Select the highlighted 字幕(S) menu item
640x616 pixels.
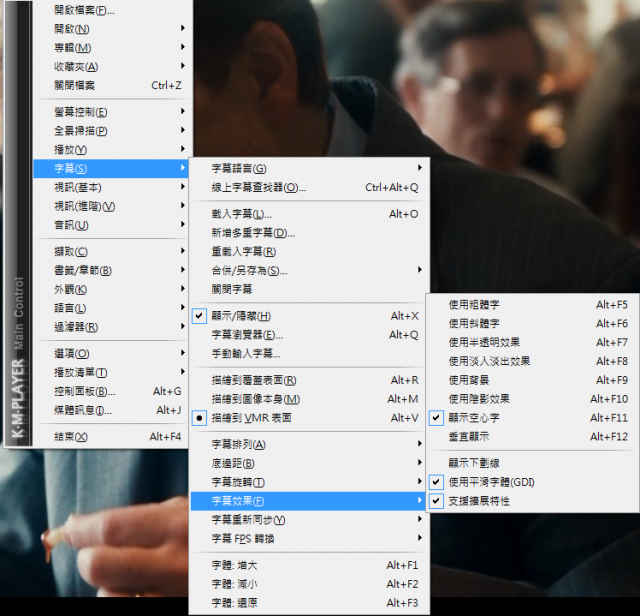pyautogui.click(x=110, y=168)
